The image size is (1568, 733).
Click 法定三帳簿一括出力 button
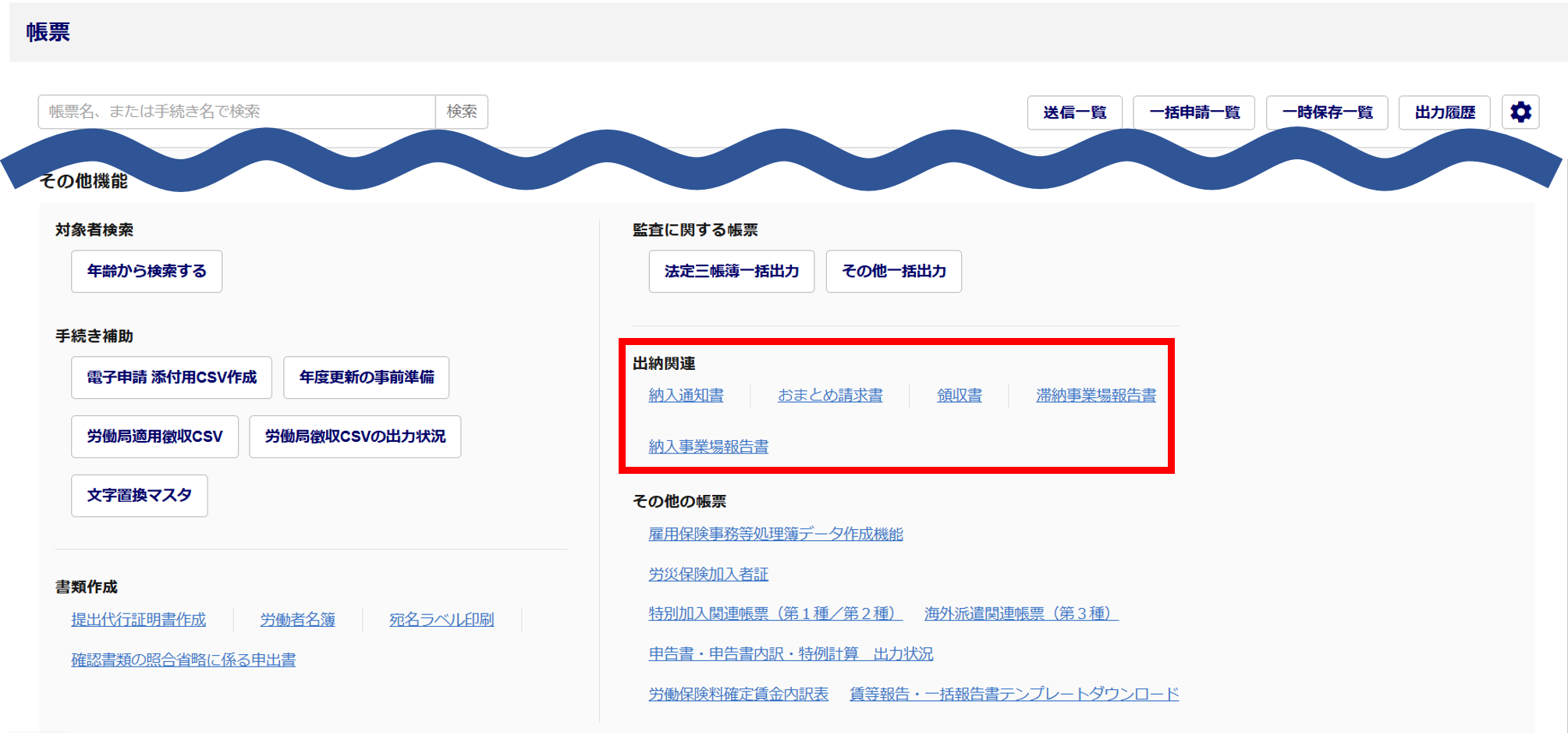click(731, 271)
